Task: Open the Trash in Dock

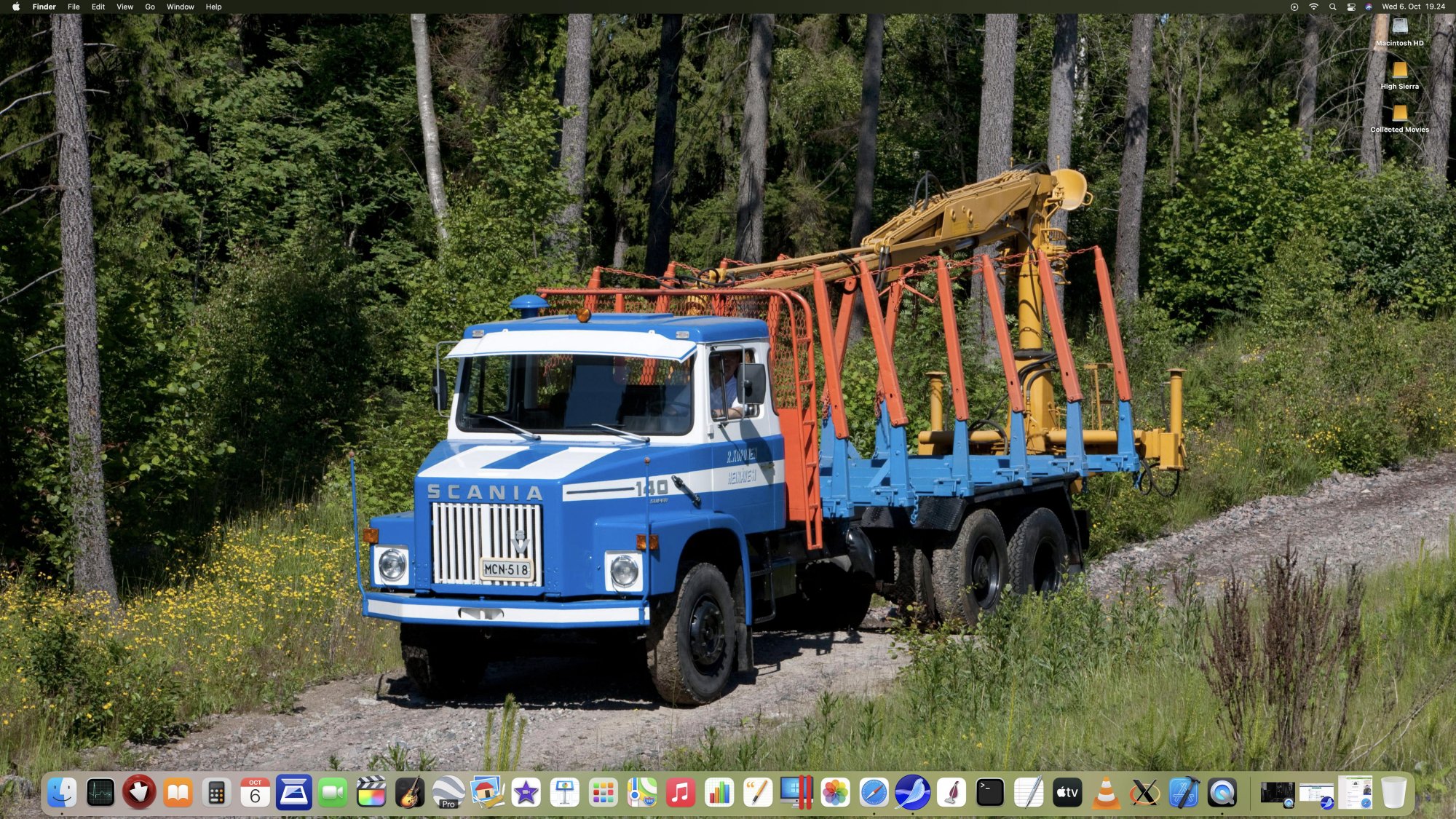Action: tap(1393, 793)
